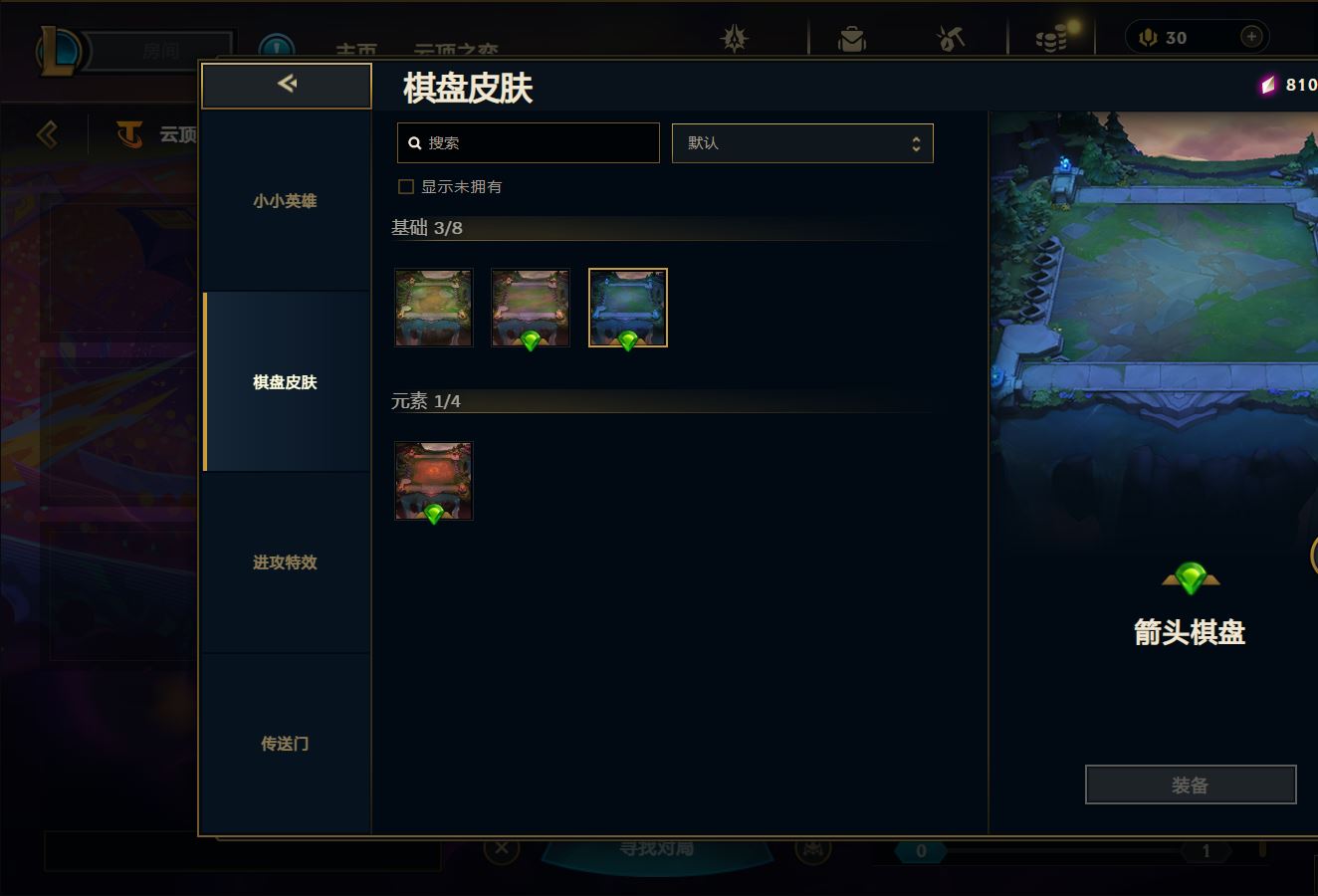
Task: Click the magnifier icon in search box
Action: (x=415, y=143)
